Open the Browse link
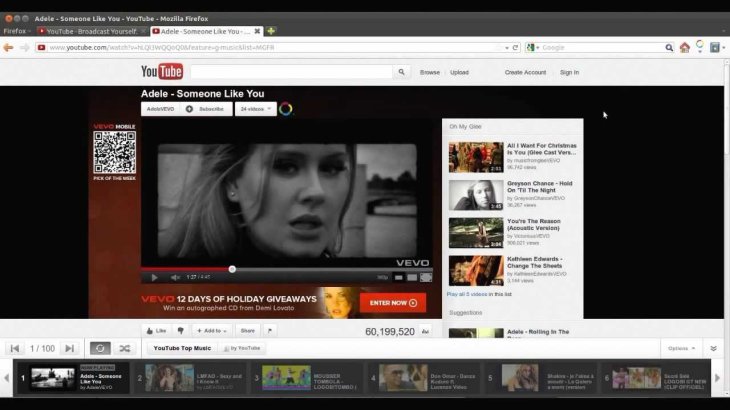 tap(430, 73)
